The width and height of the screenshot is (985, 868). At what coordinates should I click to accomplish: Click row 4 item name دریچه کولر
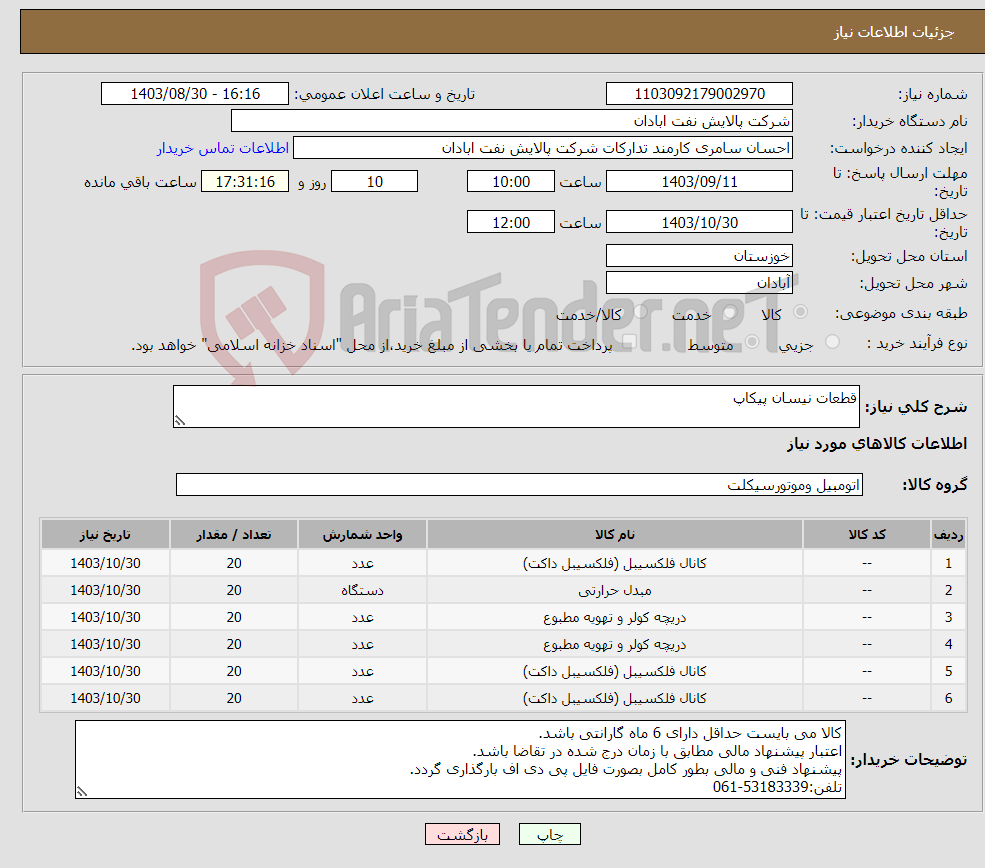click(x=615, y=644)
